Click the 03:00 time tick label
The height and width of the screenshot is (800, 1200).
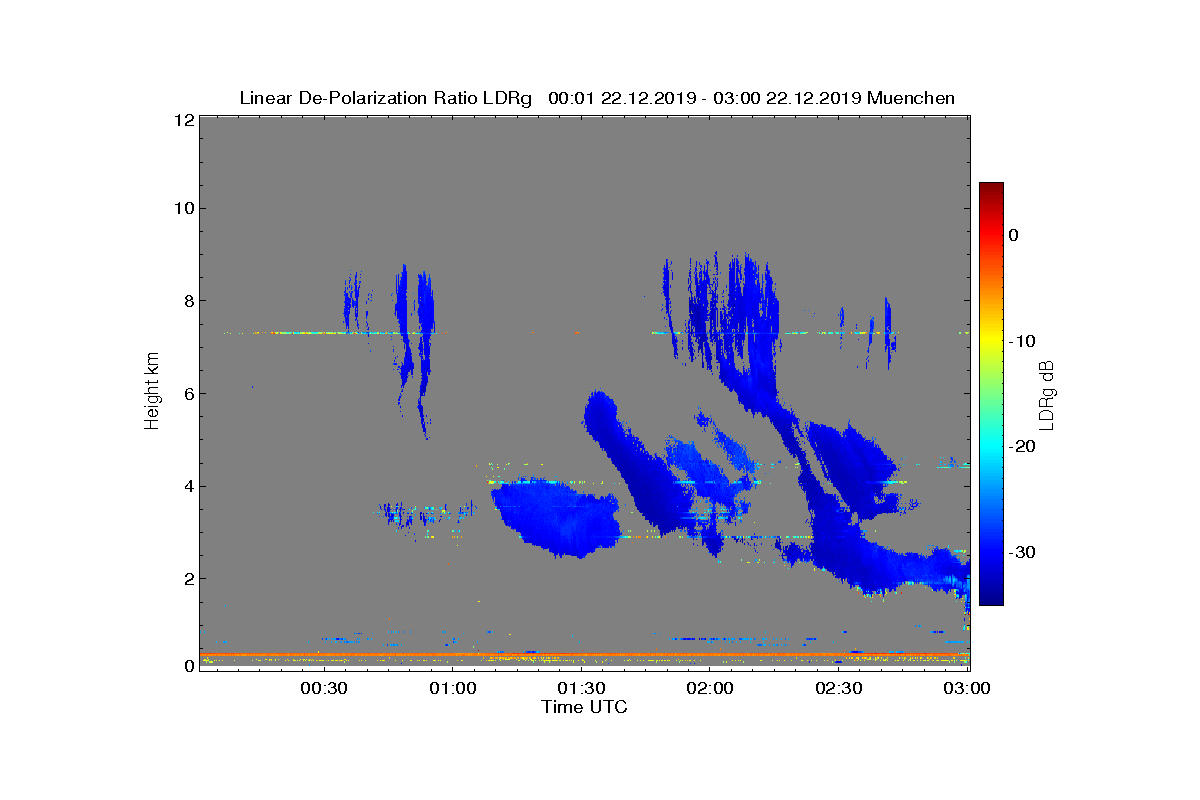click(967, 689)
